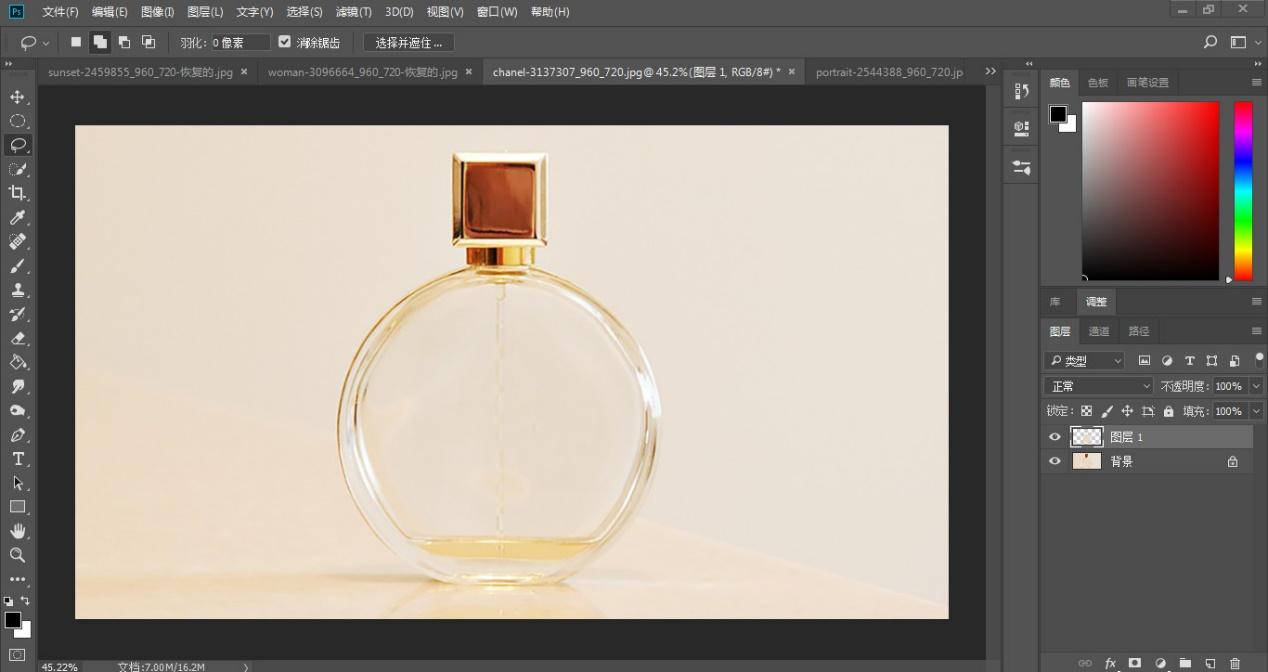Add a layer mask

[x=1135, y=663]
